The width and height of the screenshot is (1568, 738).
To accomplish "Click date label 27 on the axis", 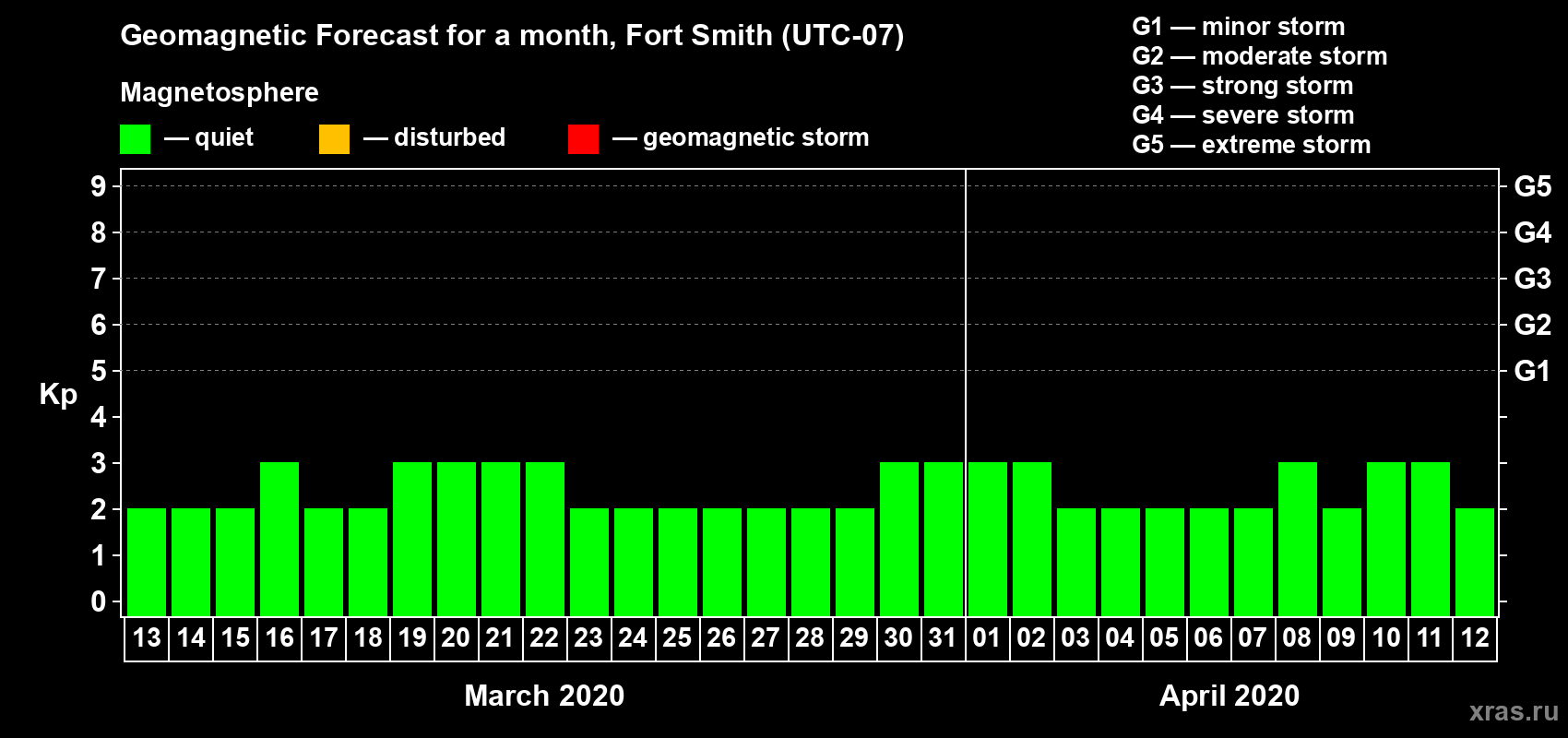I will (x=766, y=638).
